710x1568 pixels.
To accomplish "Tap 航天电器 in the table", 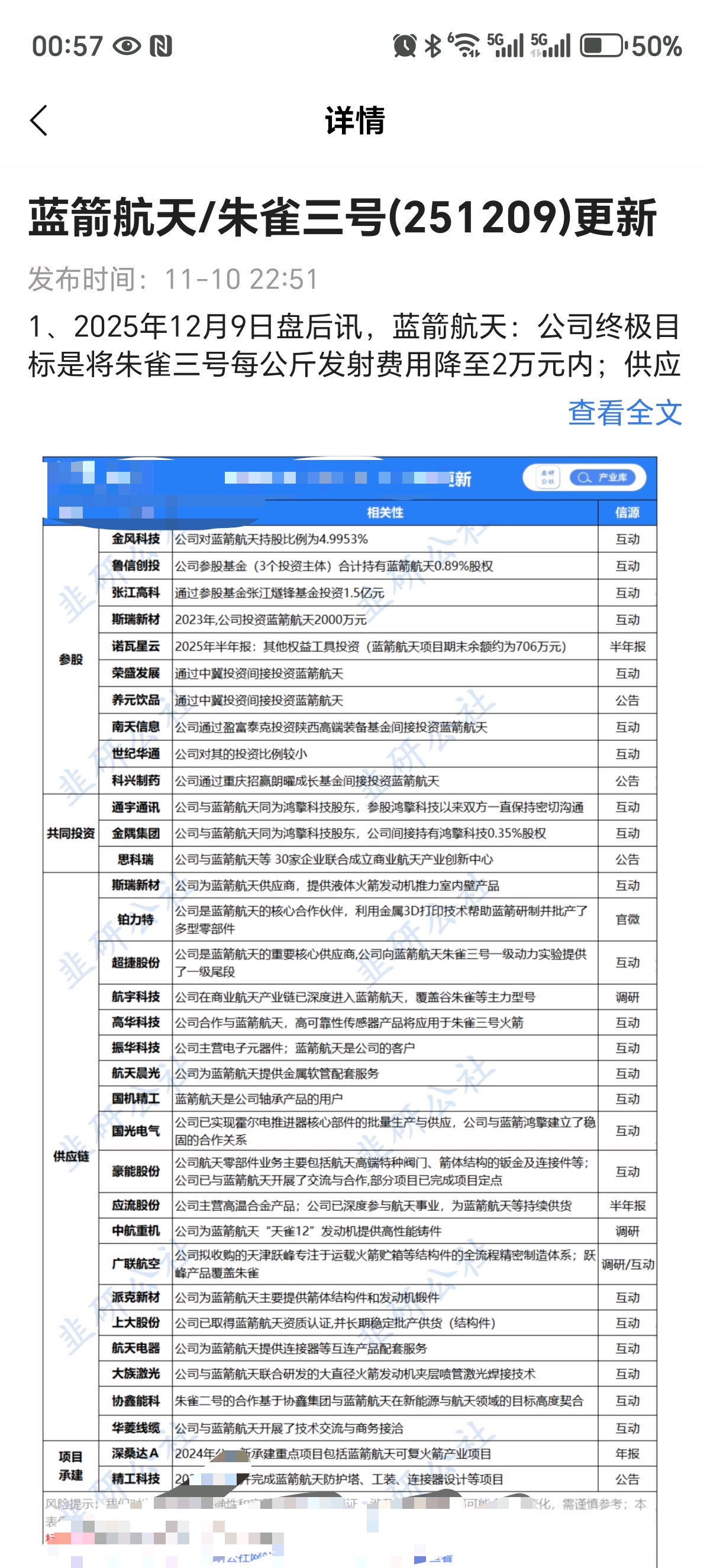I will pos(136,1348).
